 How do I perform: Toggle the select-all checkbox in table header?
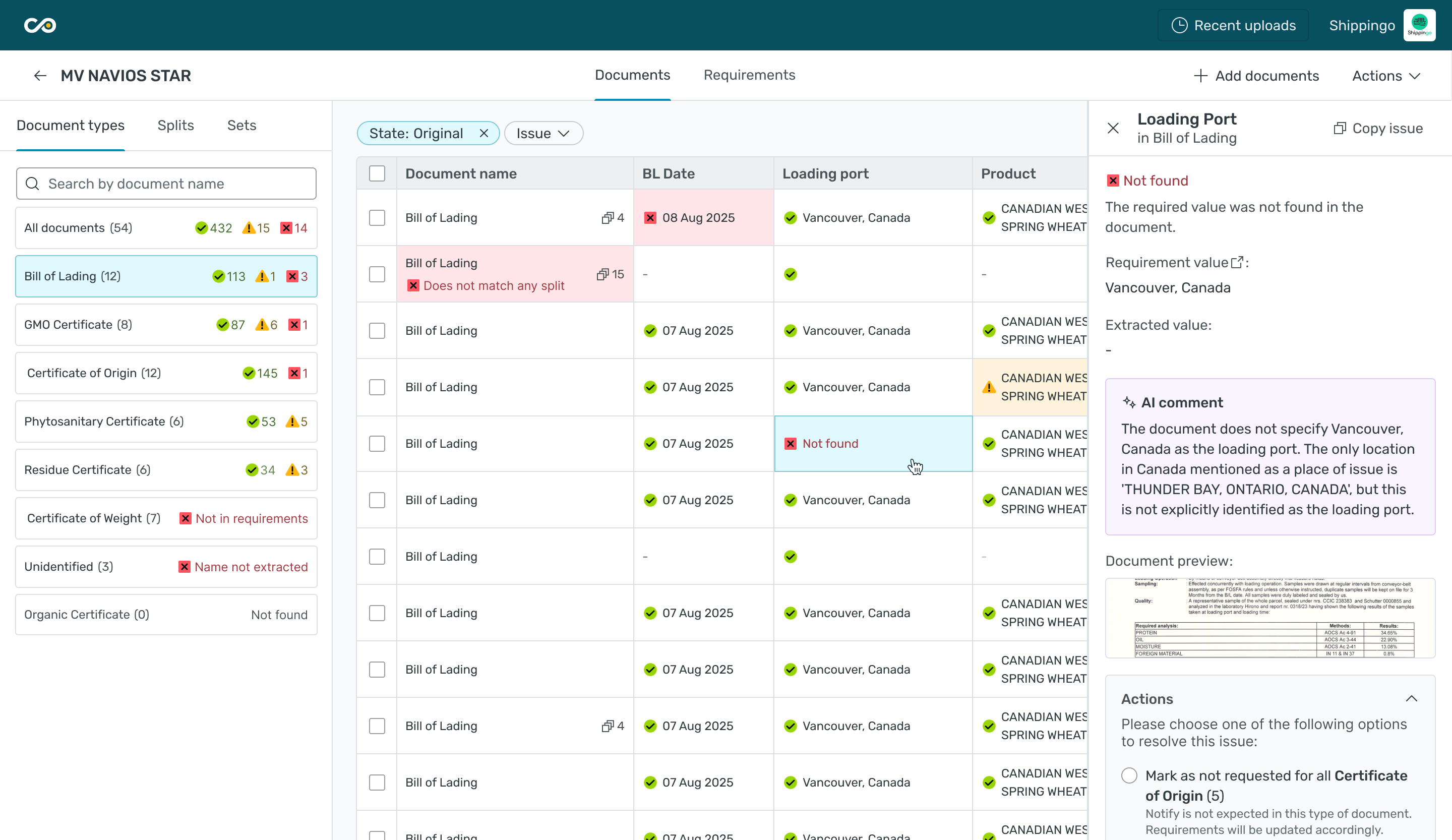tap(377, 173)
